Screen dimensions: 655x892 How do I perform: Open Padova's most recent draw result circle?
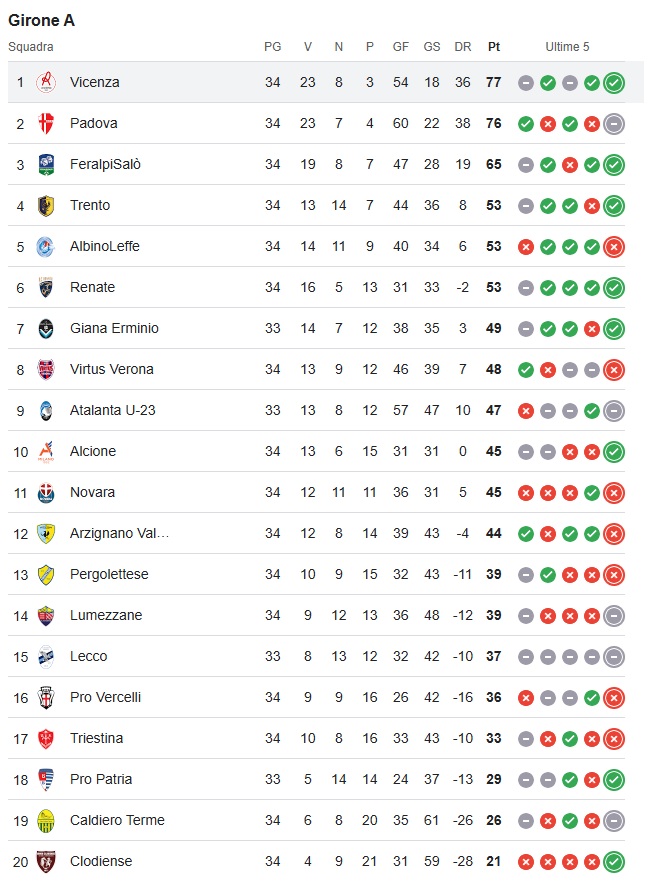tap(614, 124)
